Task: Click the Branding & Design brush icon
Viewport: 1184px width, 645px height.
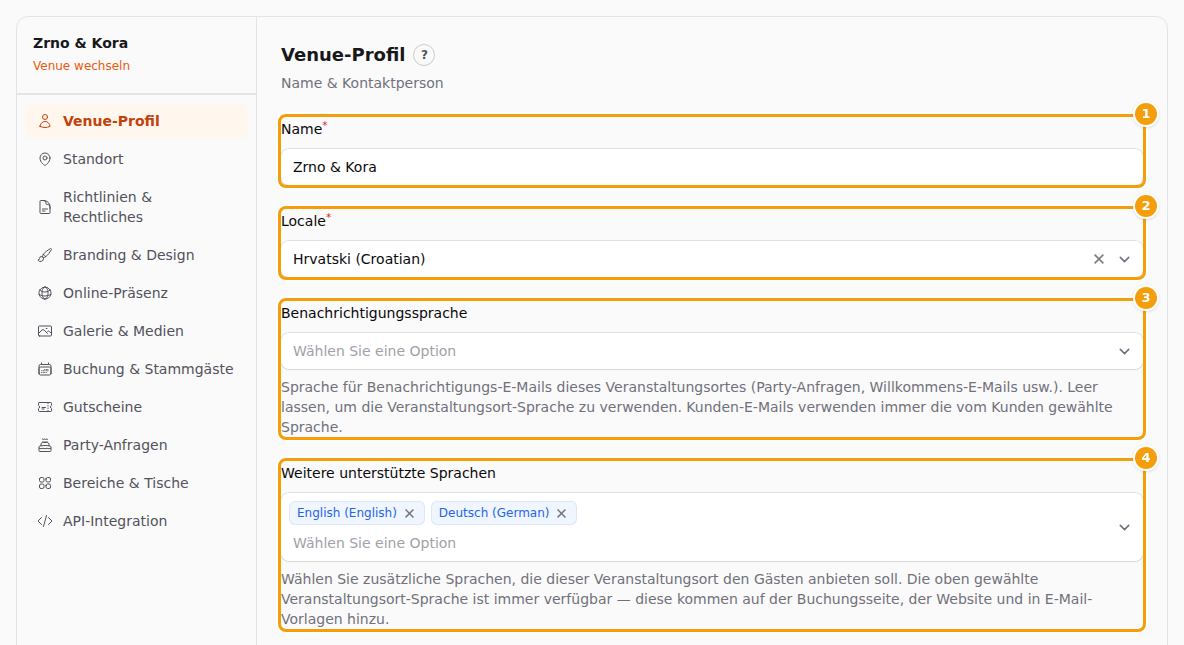Action: click(x=45, y=255)
